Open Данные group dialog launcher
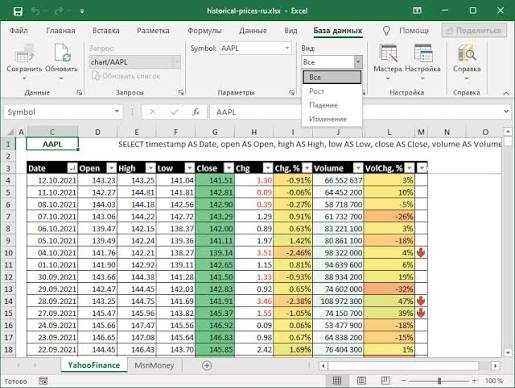 (79, 92)
